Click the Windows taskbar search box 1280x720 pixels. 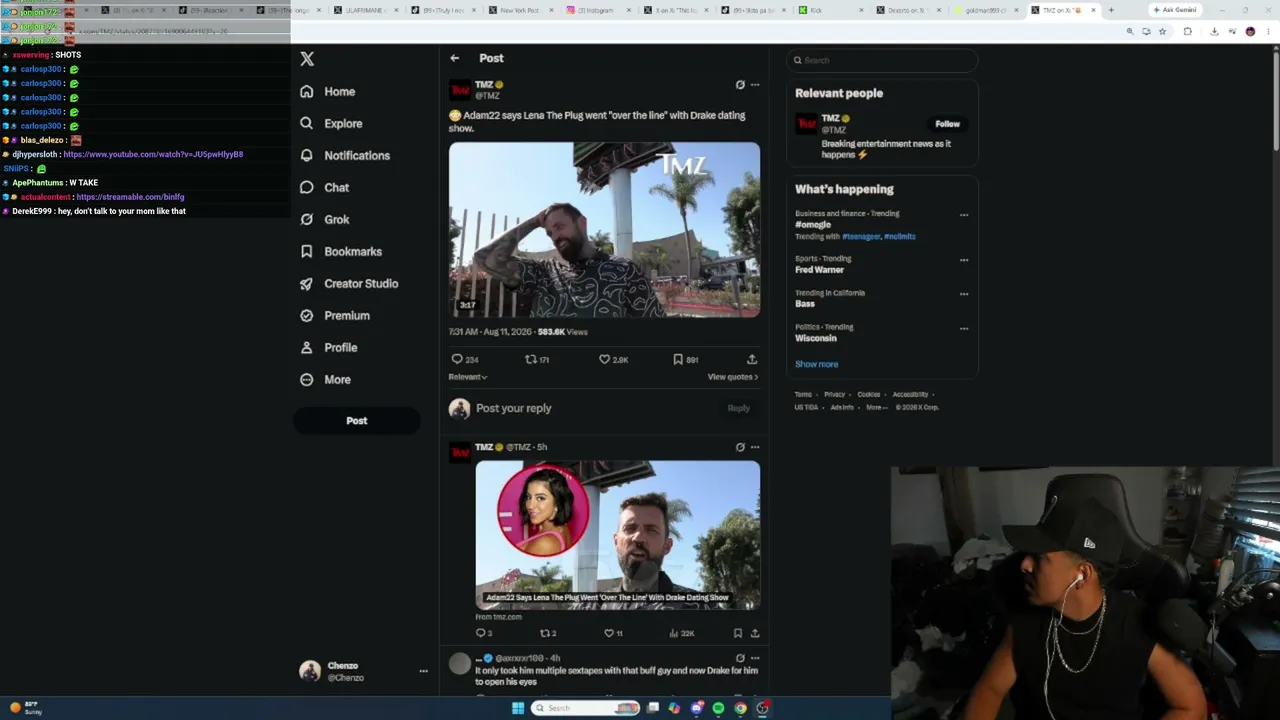point(586,708)
